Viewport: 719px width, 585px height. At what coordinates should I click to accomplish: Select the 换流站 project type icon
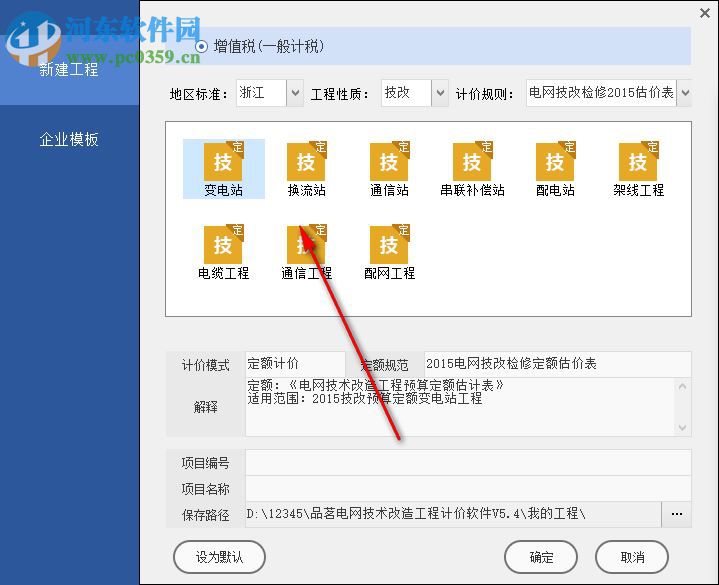click(306, 169)
